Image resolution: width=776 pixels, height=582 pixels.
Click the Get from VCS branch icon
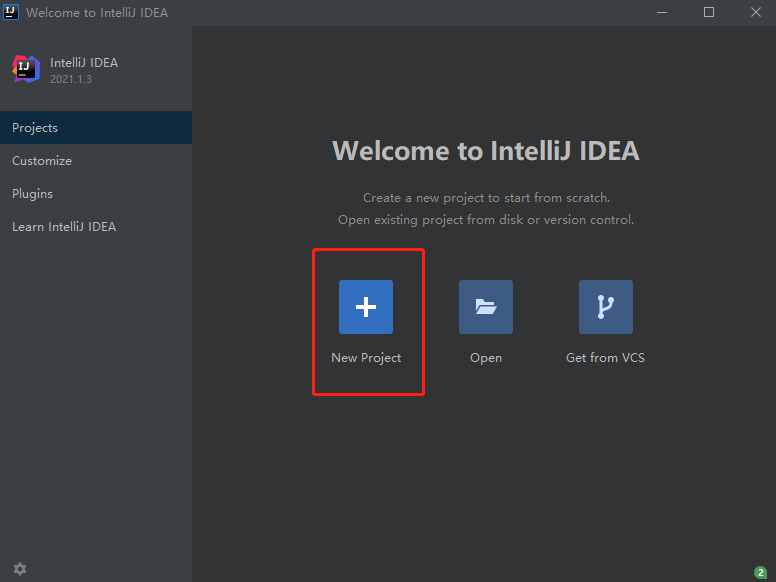[606, 307]
